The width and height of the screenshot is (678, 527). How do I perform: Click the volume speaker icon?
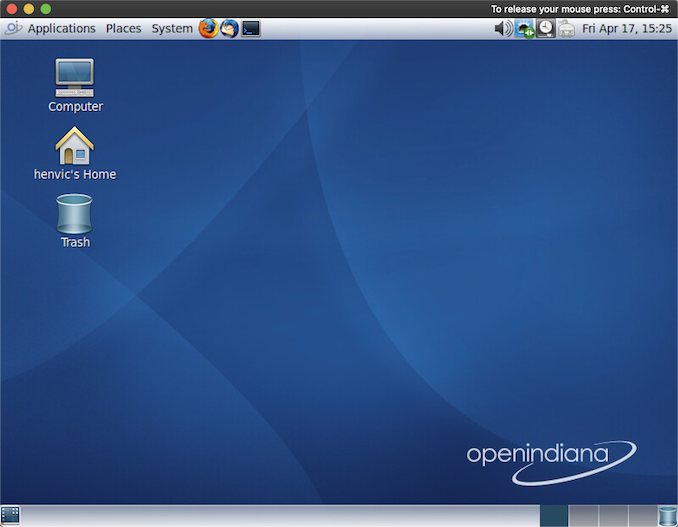503,29
